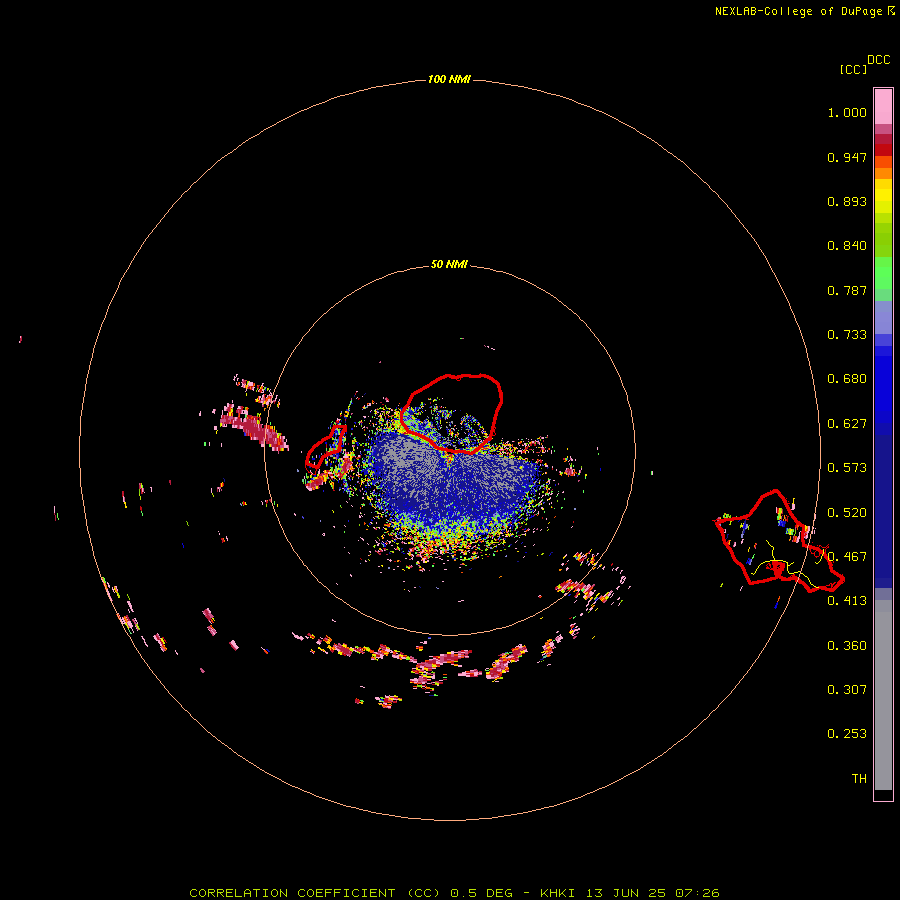Viewport: 900px width, 900px height.
Task: Click the 0.307 scale value
Action: 847,690
